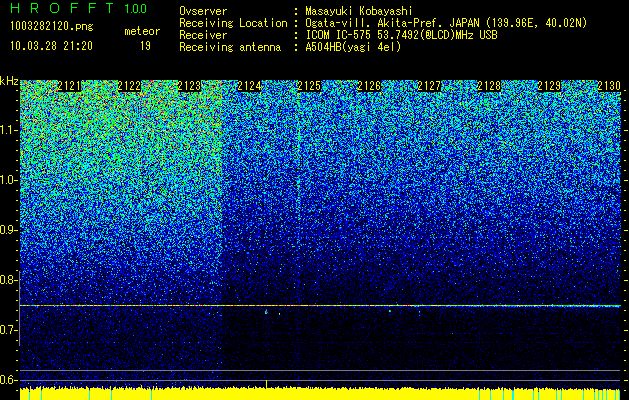The image size is (629, 400).
Task: Click the 2121 time marker
Action: click(69, 86)
